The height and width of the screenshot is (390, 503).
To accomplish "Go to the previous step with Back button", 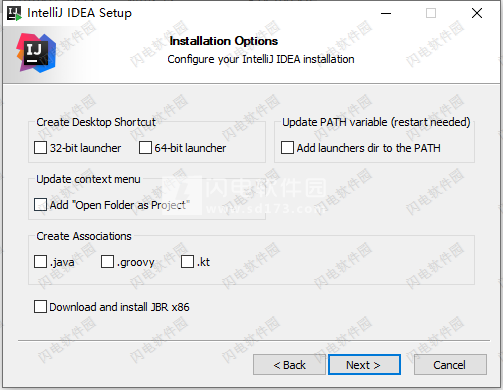I will [x=289, y=365].
